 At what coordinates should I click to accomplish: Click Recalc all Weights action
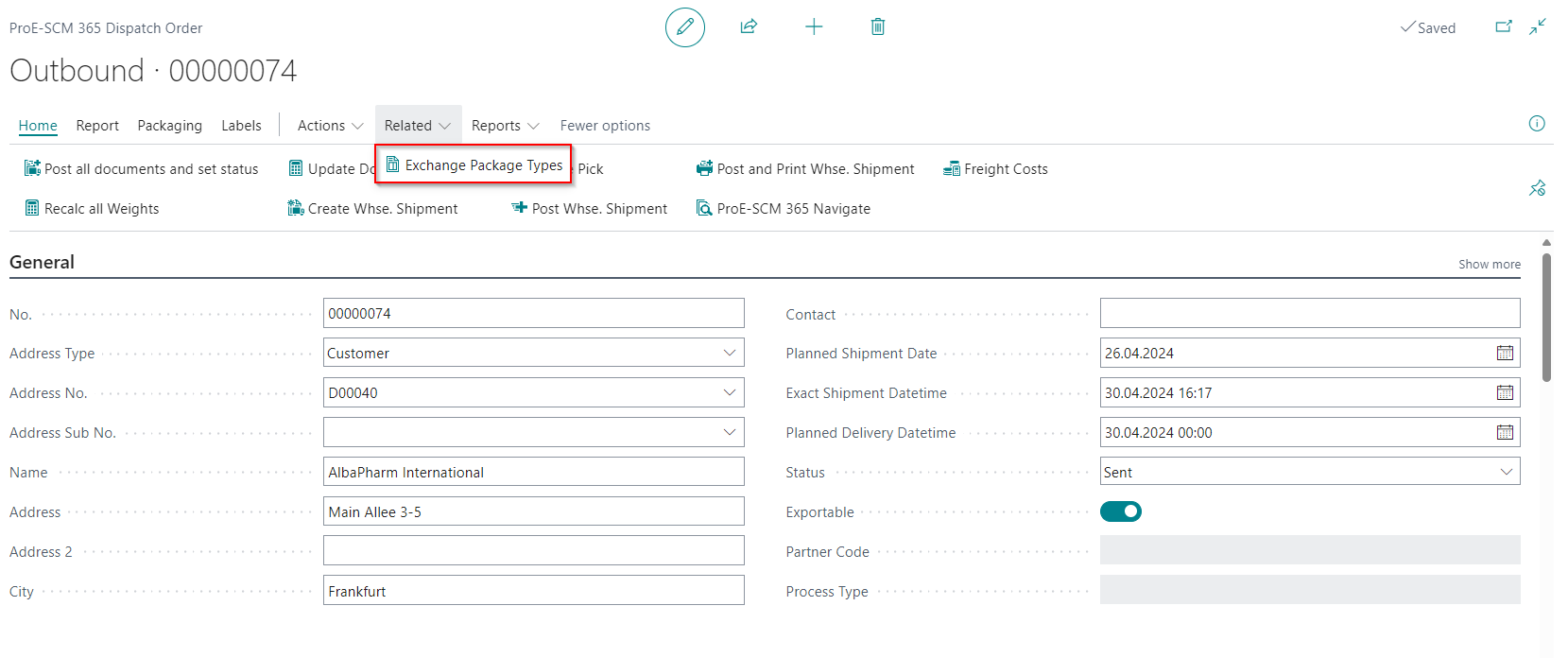92,209
